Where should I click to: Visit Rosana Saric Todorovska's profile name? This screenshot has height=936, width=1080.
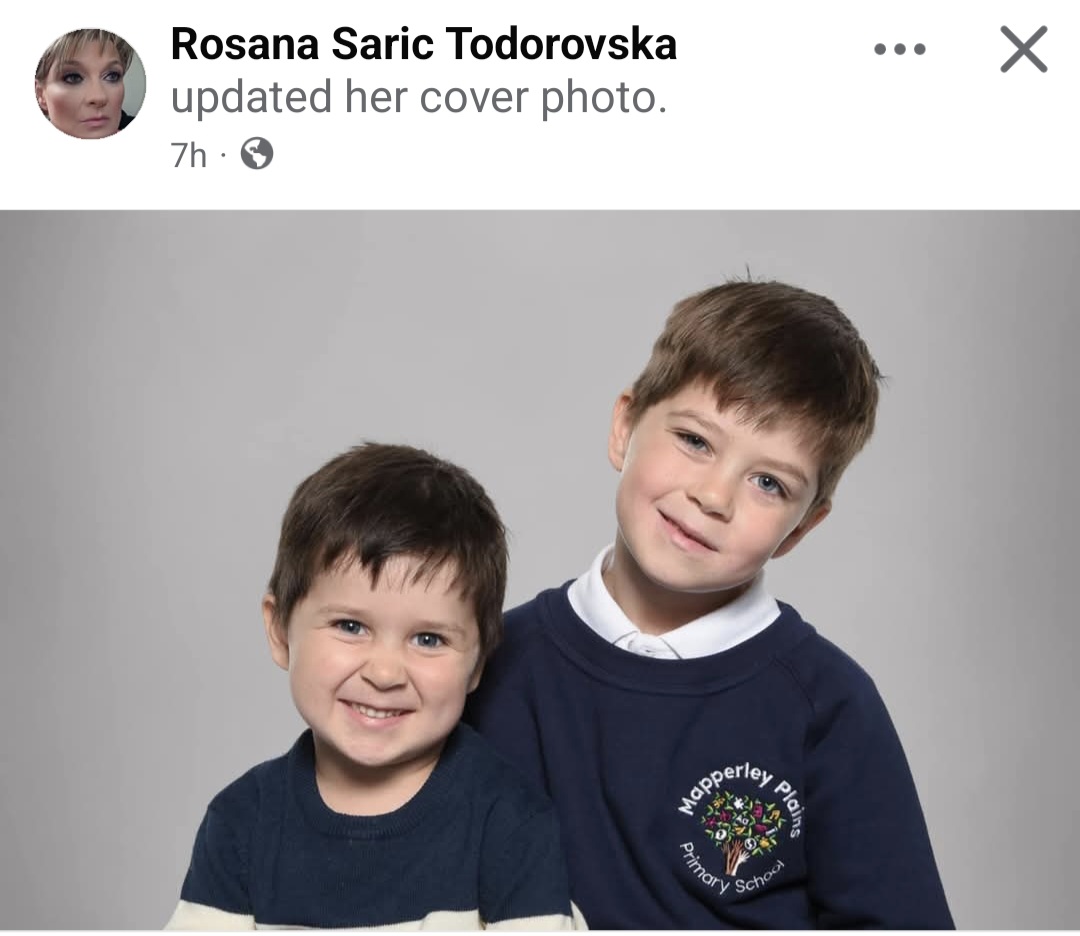pos(424,44)
